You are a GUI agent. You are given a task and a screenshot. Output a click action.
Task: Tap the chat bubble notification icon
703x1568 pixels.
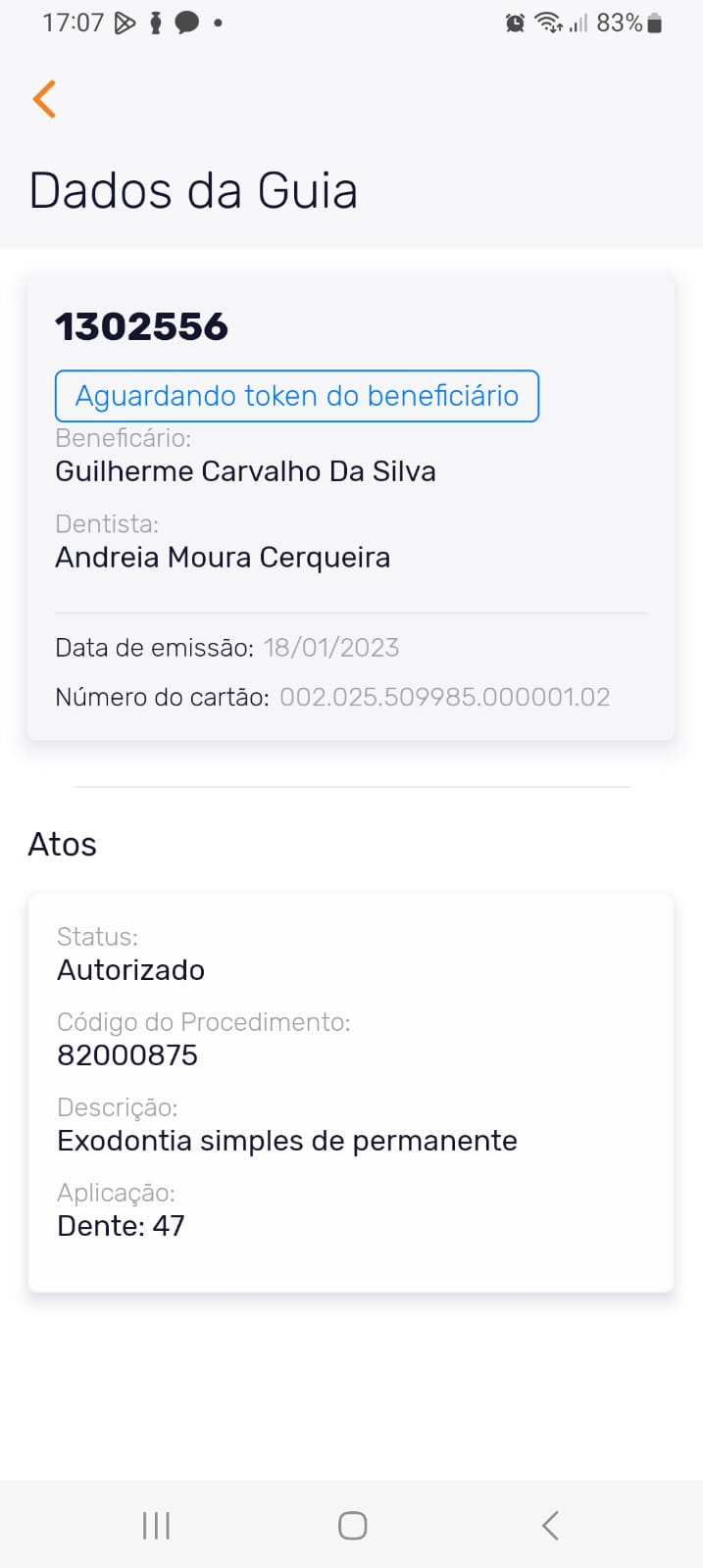click(186, 23)
